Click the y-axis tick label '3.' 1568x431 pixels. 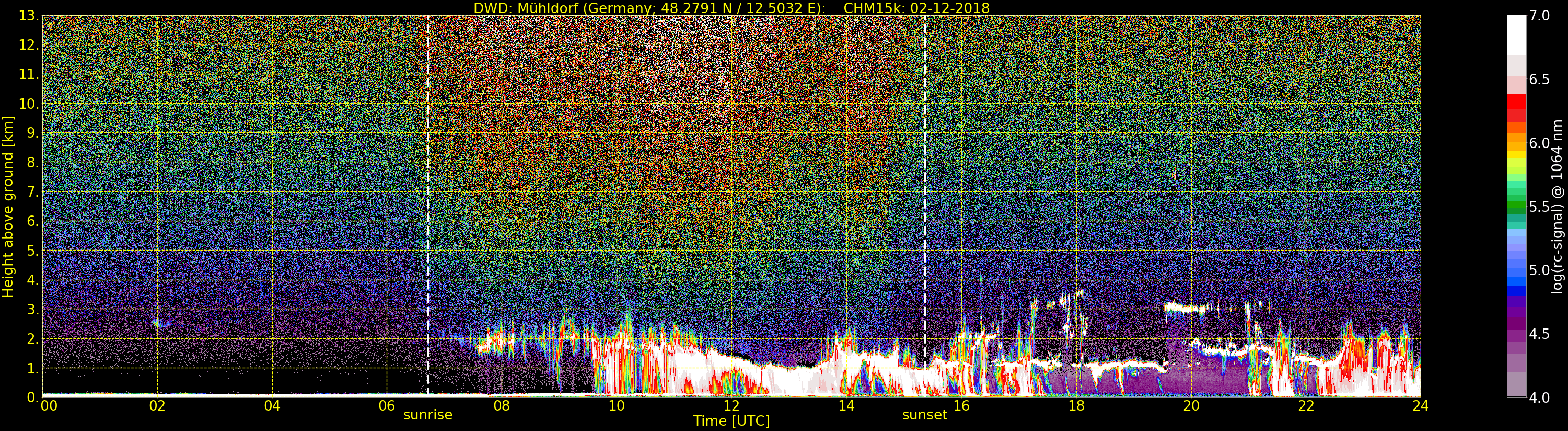point(32,310)
